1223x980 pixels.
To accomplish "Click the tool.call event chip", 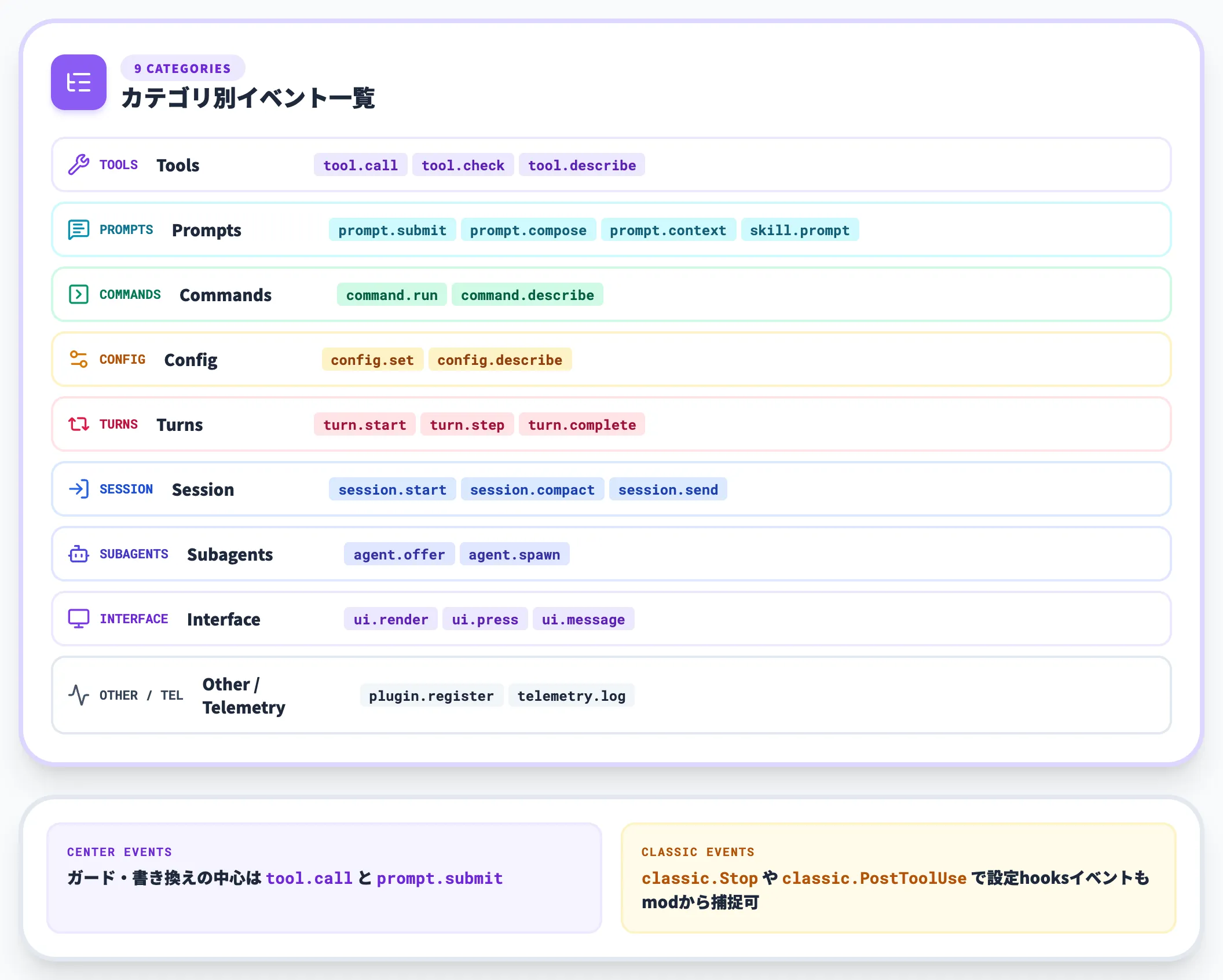I will coord(361,165).
